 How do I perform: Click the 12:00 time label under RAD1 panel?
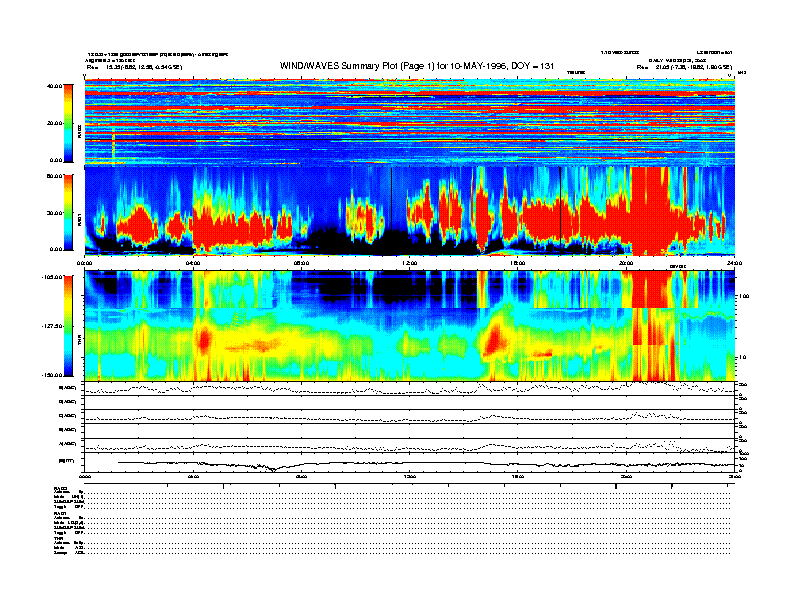click(410, 263)
